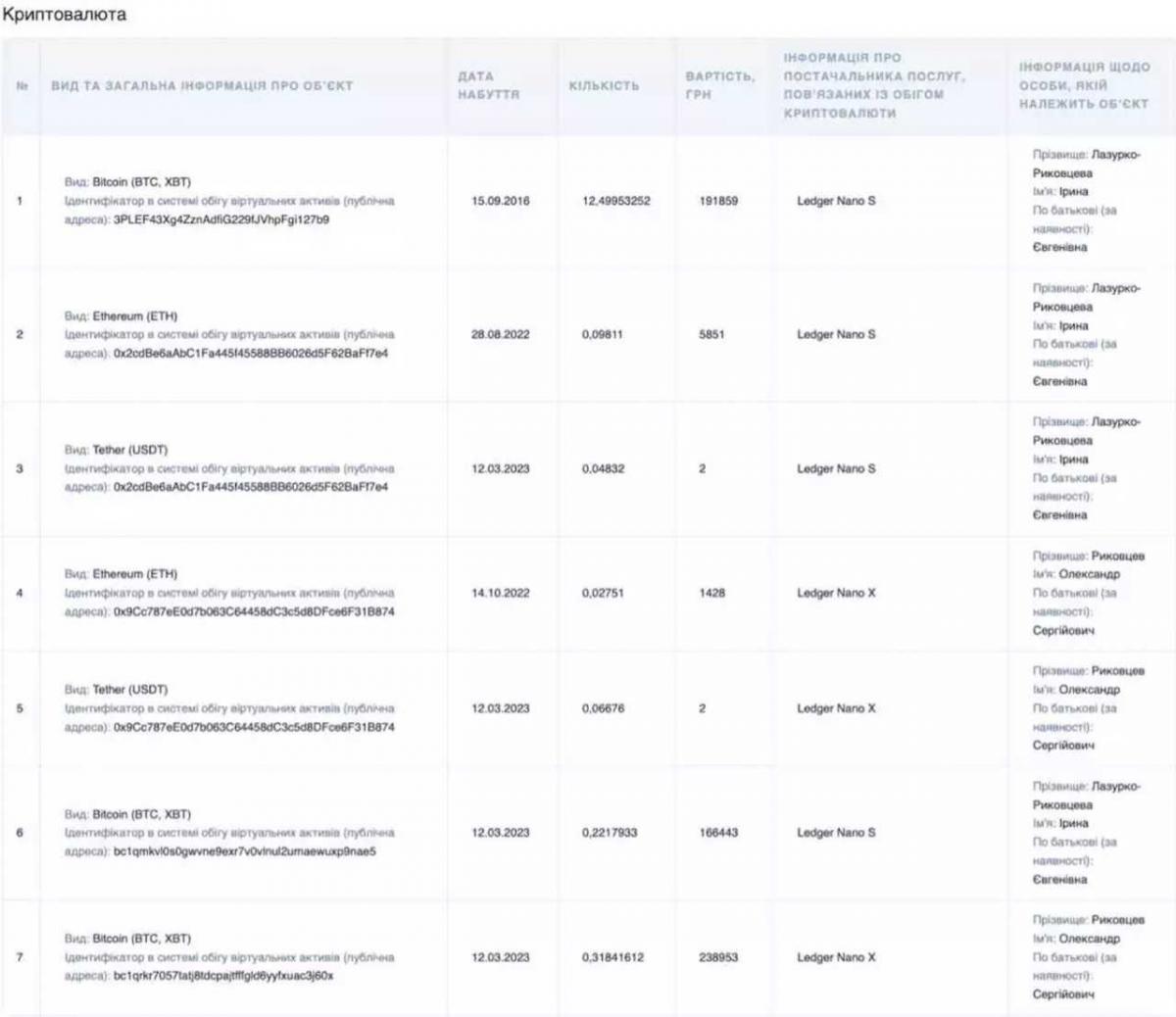Screen dimensions: 1176x1017
Task: Click quantity 0,02751
Action: 603,593
